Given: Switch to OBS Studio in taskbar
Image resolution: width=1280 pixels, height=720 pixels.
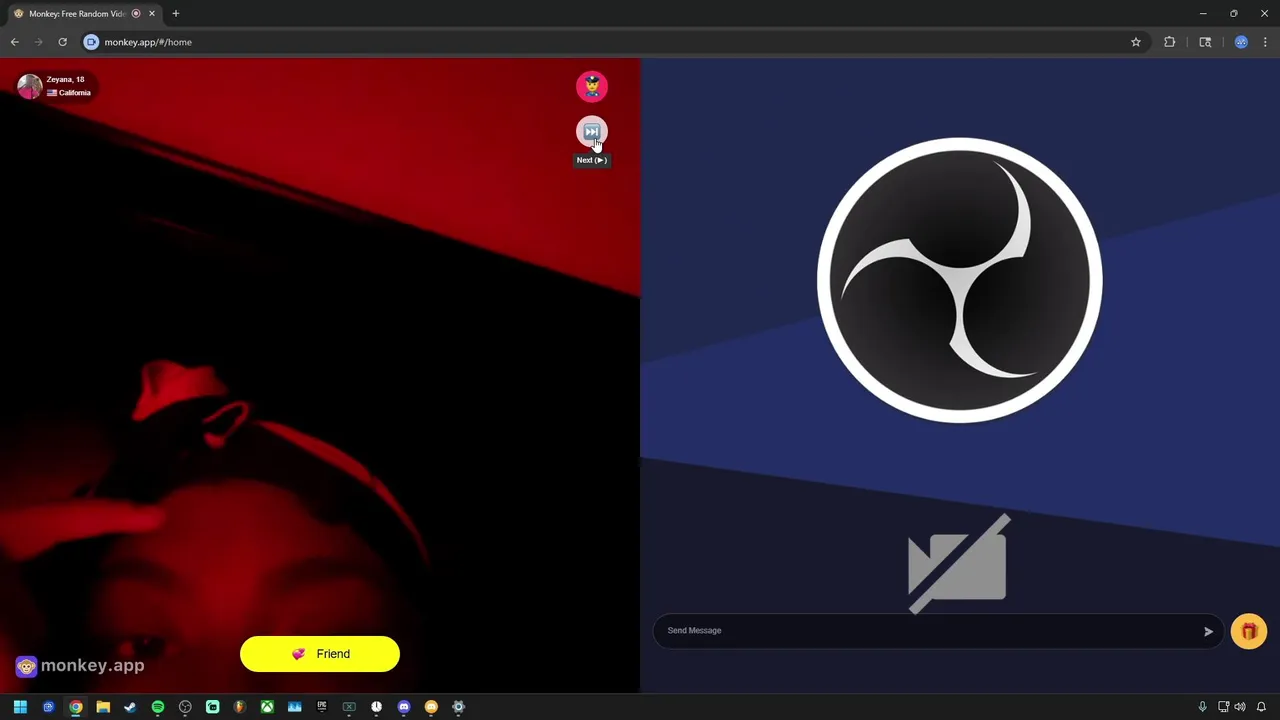Looking at the screenshot, I should click(185, 707).
